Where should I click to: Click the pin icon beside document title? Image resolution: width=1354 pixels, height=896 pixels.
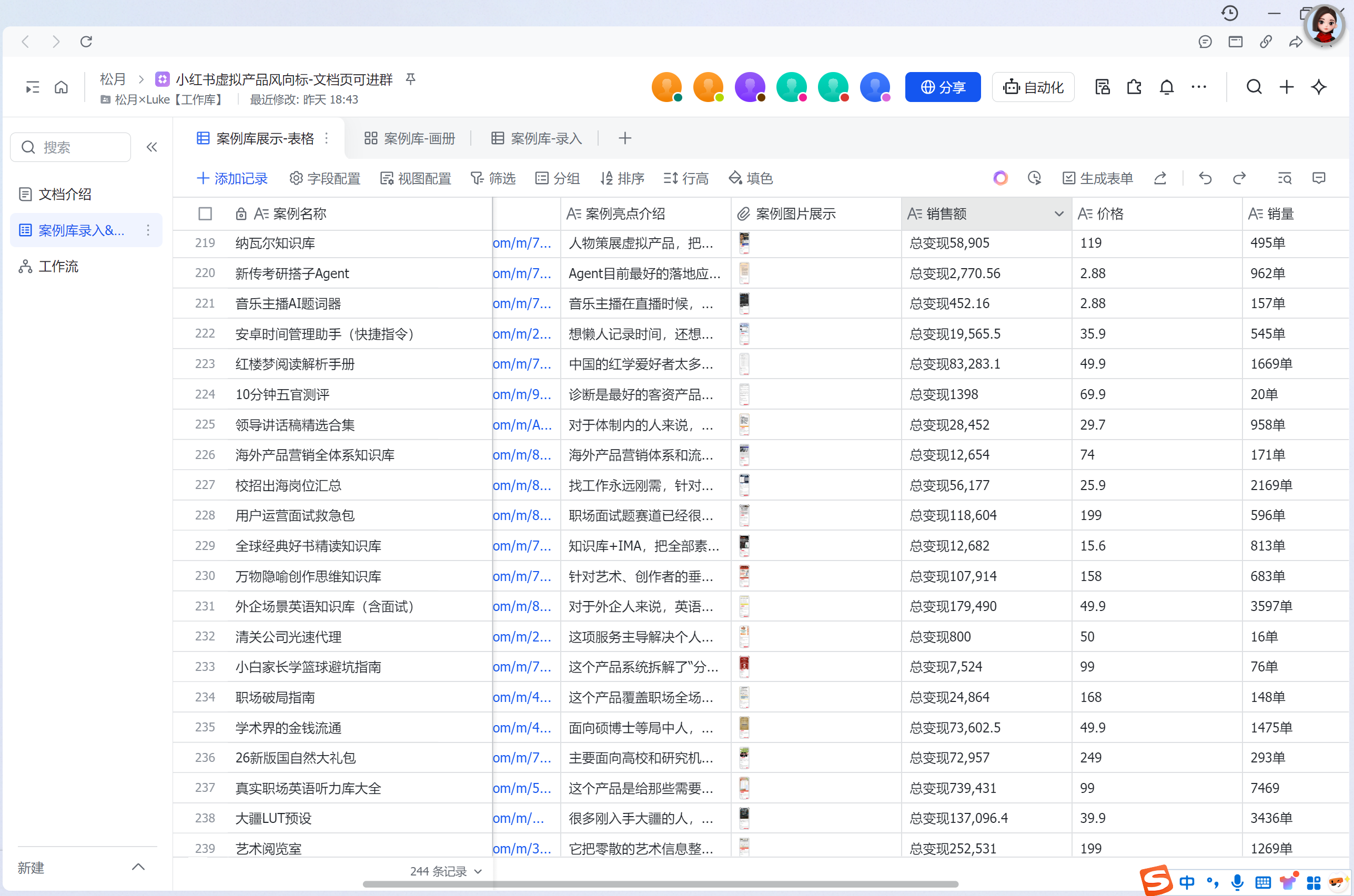[410, 79]
